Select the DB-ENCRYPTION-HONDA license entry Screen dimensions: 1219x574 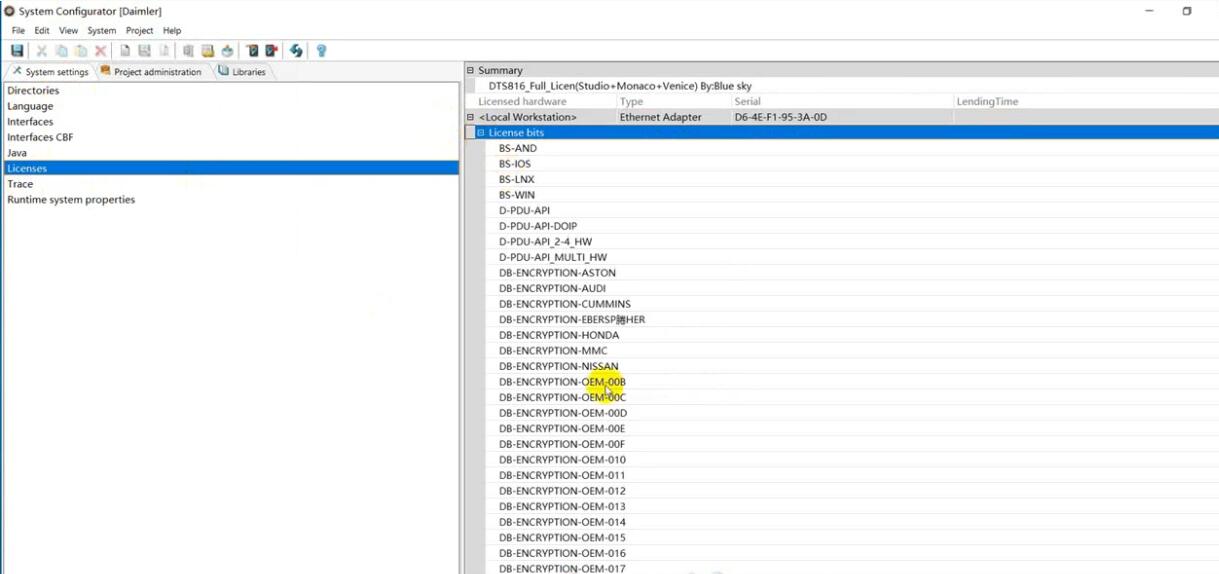[559, 335]
